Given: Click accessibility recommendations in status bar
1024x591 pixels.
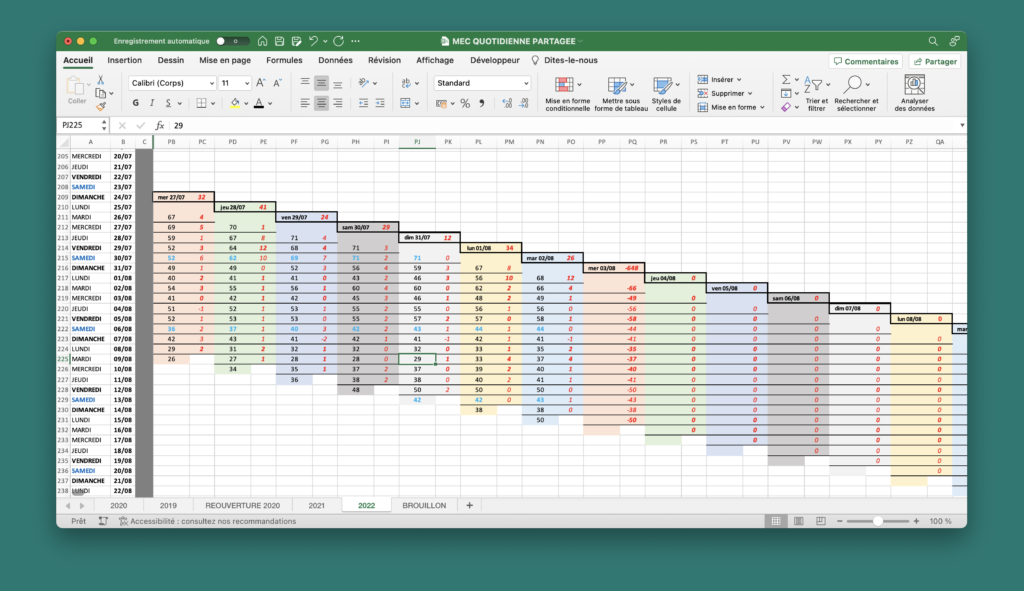Looking at the screenshot, I should 208,521.
